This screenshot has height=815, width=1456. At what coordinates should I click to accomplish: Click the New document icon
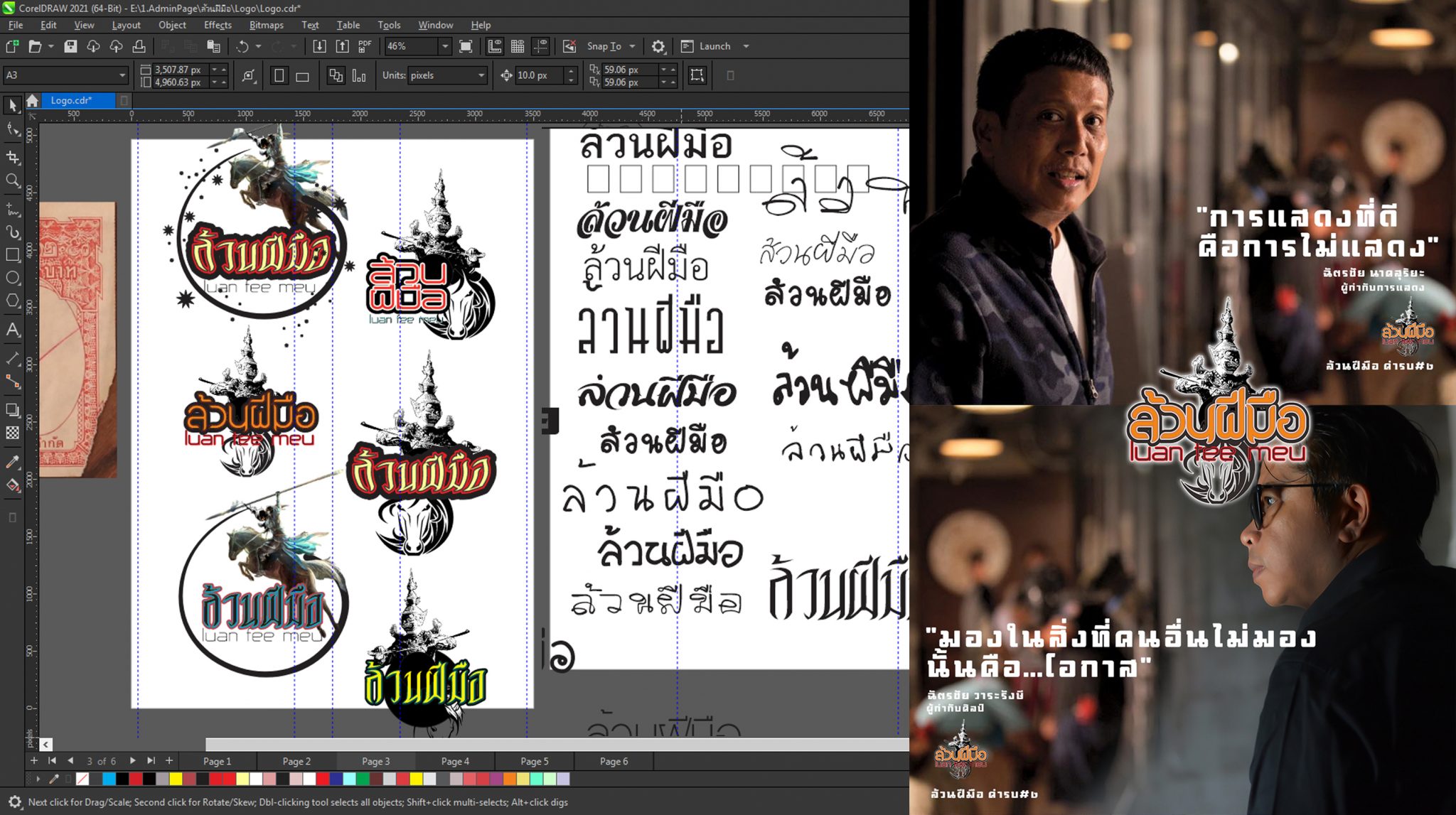point(12,46)
